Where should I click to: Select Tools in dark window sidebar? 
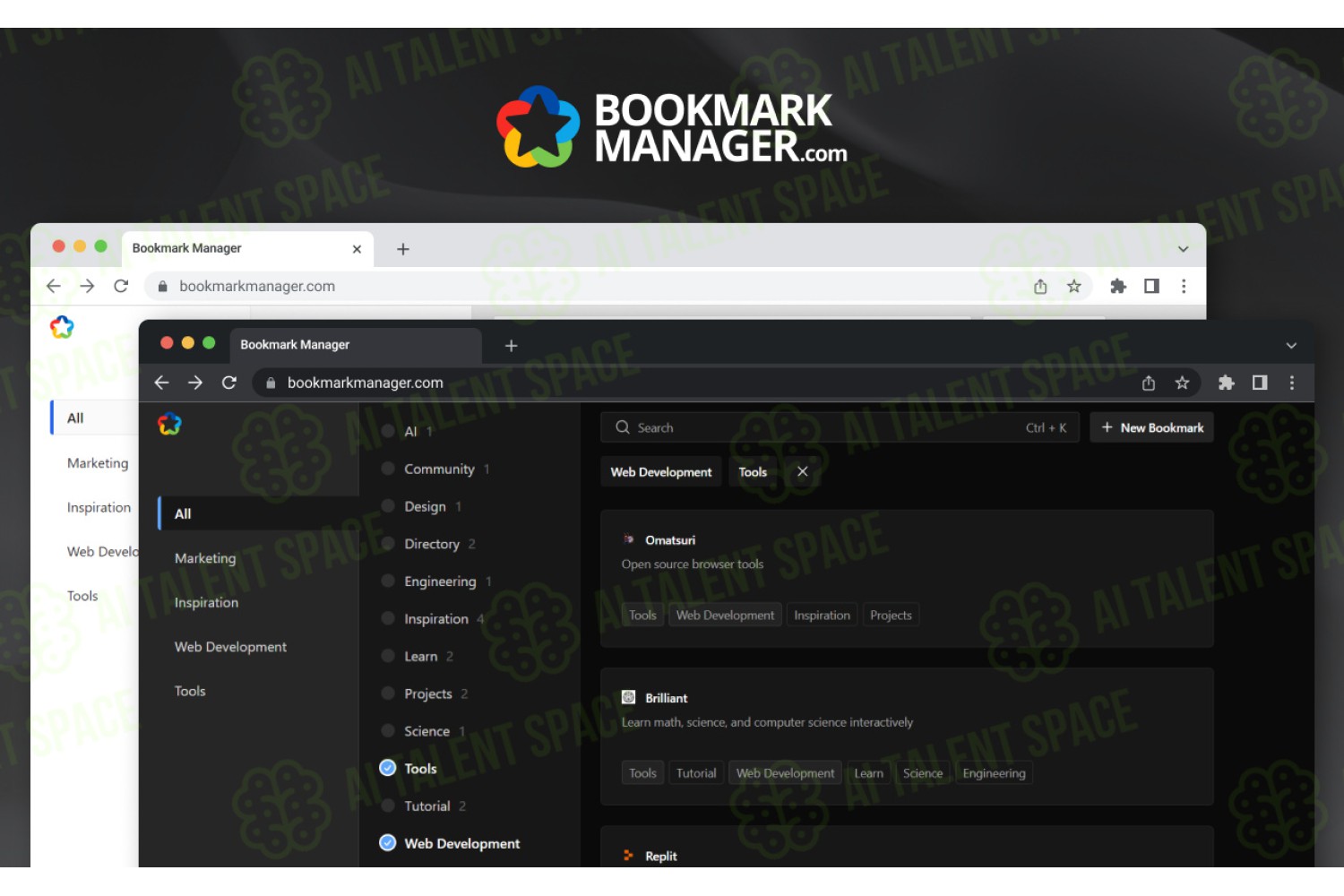(x=190, y=691)
